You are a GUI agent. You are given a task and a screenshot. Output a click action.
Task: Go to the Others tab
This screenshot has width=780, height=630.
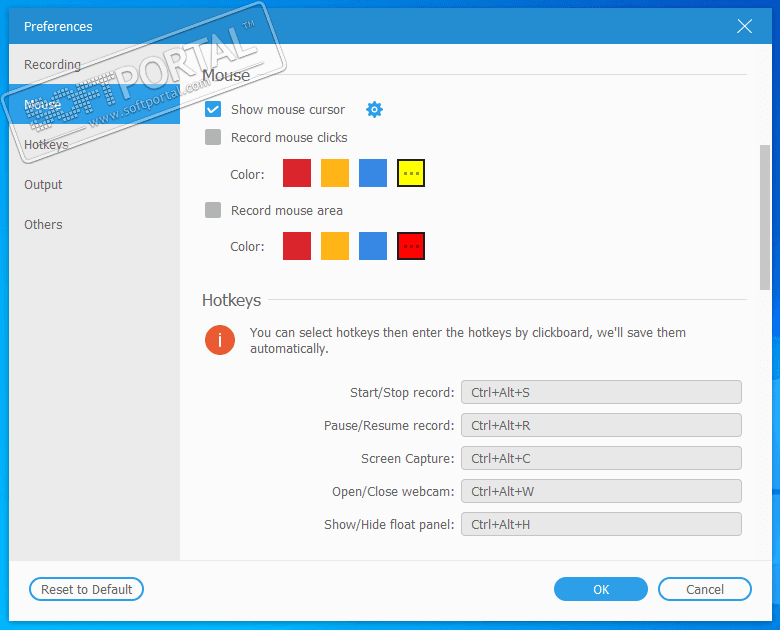(95, 224)
